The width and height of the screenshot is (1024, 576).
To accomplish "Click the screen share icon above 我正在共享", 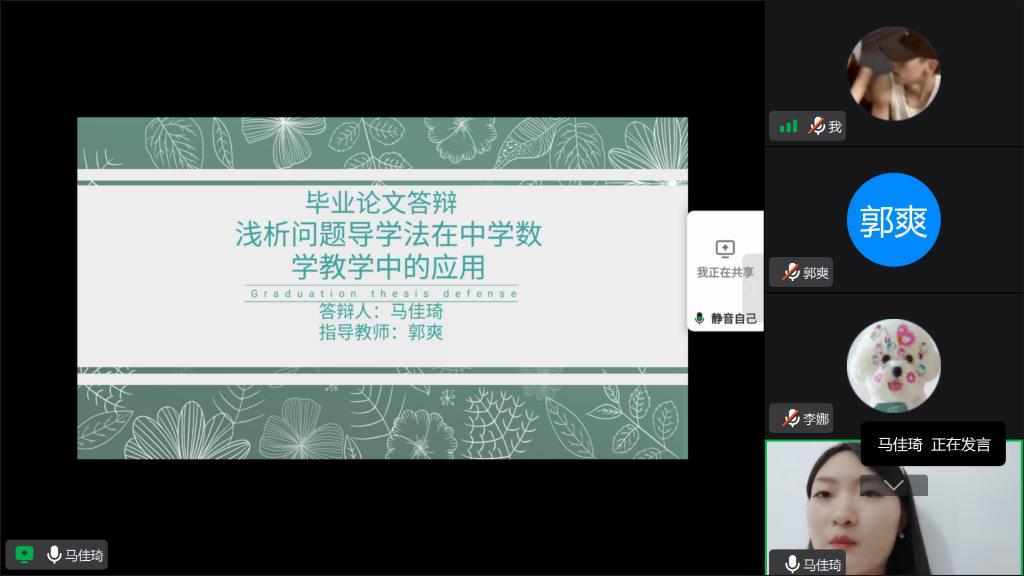I will click(x=725, y=248).
